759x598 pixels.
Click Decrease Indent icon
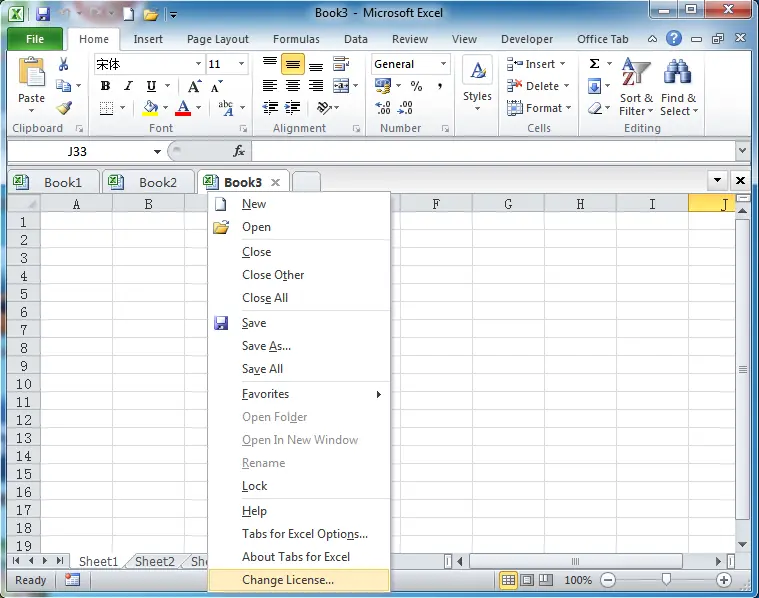(270, 107)
